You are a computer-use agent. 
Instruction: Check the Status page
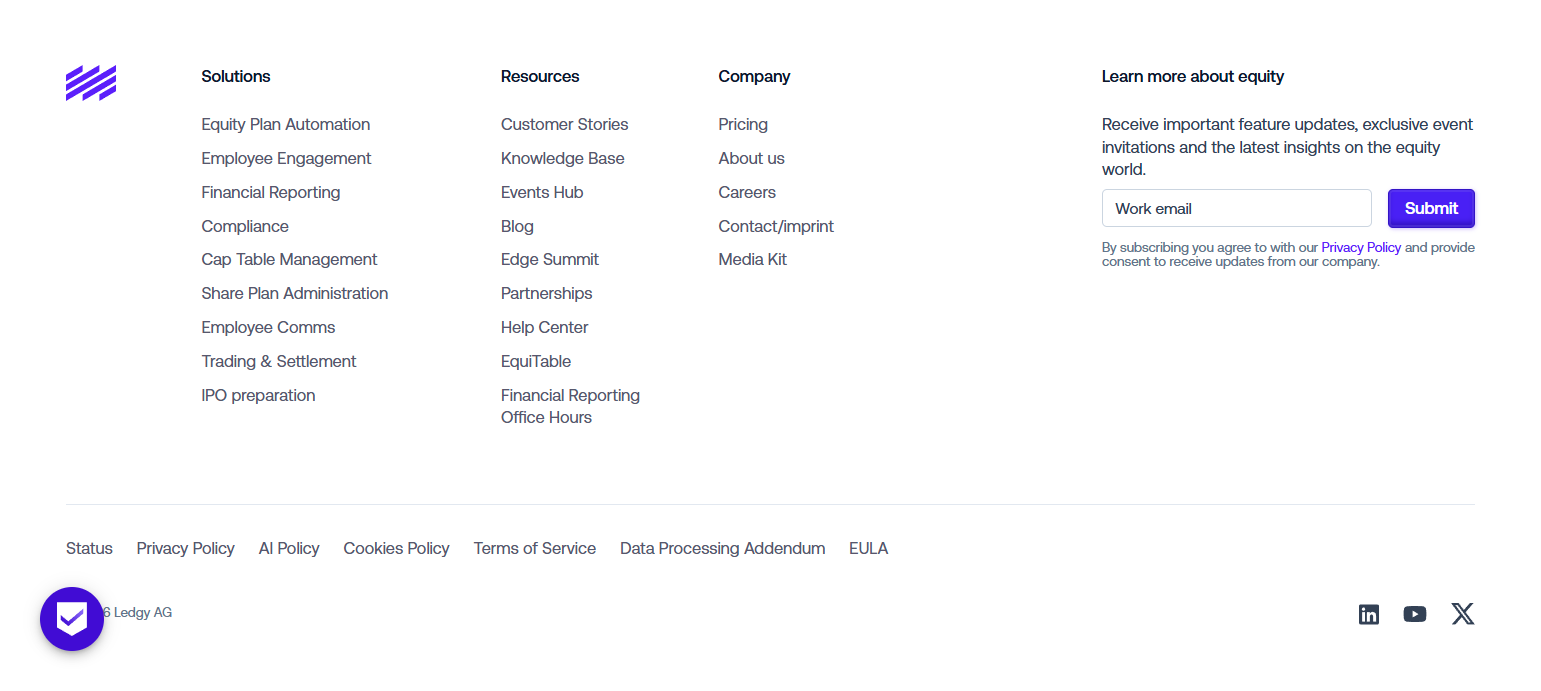(89, 548)
